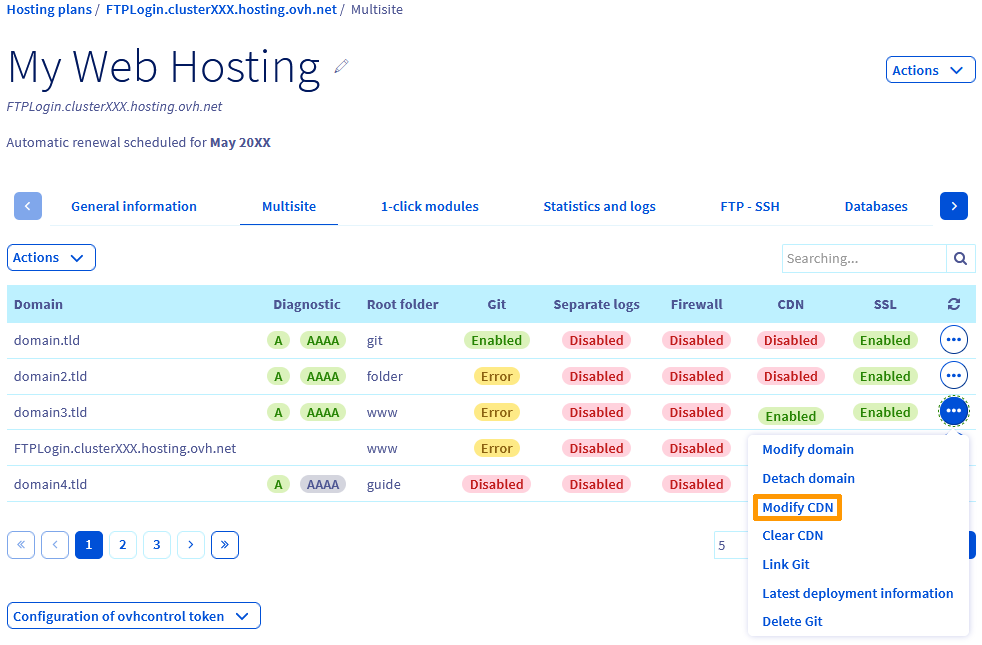Viewport: 982px width, 645px height.
Task: Expand the top-right Actions dropdown
Action: [930, 70]
